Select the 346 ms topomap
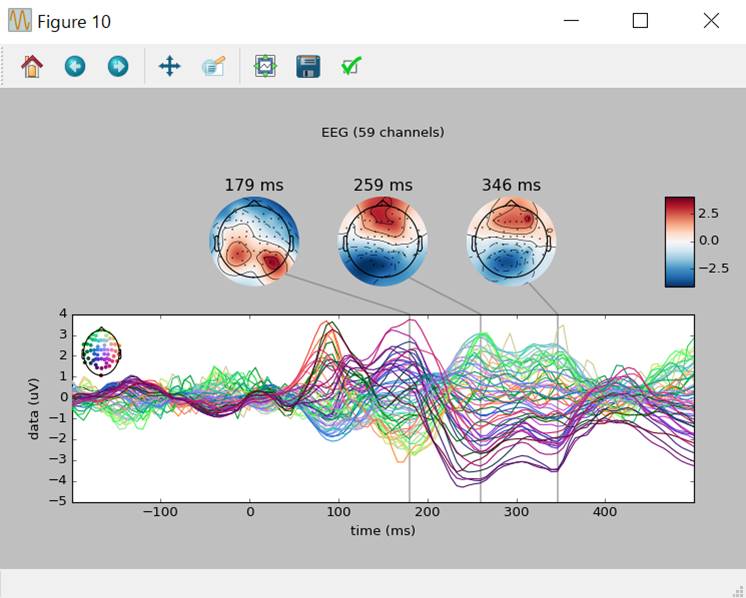The image size is (746, 598). pos(511,242)
